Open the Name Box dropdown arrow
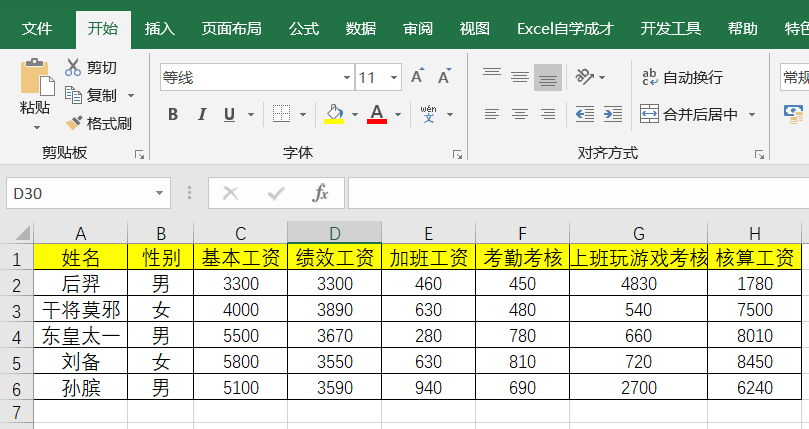 coord(159,193)
